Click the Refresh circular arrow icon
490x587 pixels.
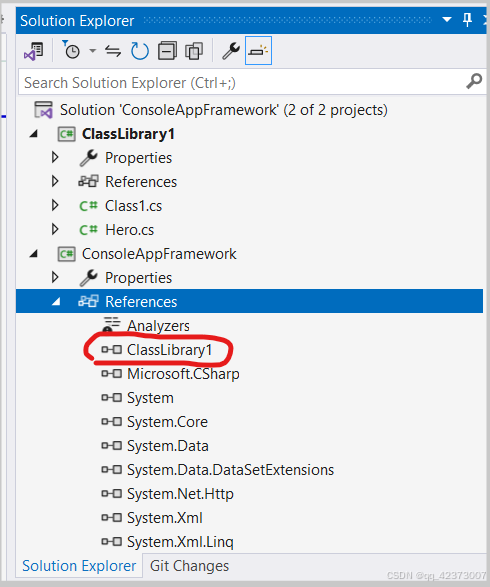coord(140,51)
